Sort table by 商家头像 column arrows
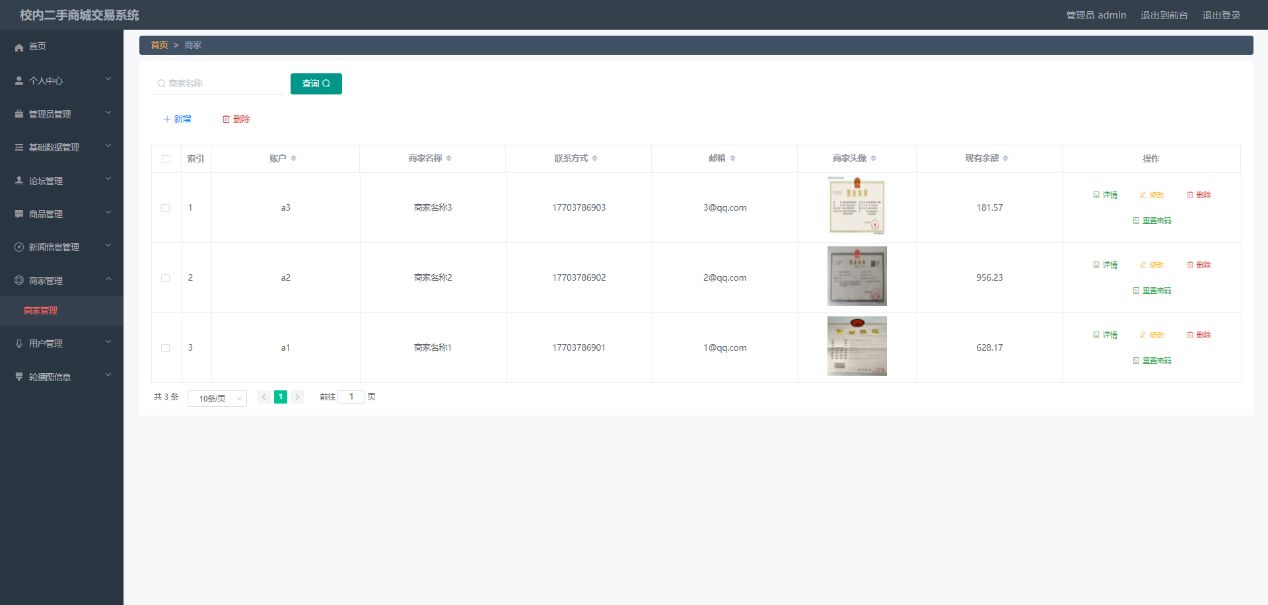This screenshot has height=605, width=1268. [875, 159]
